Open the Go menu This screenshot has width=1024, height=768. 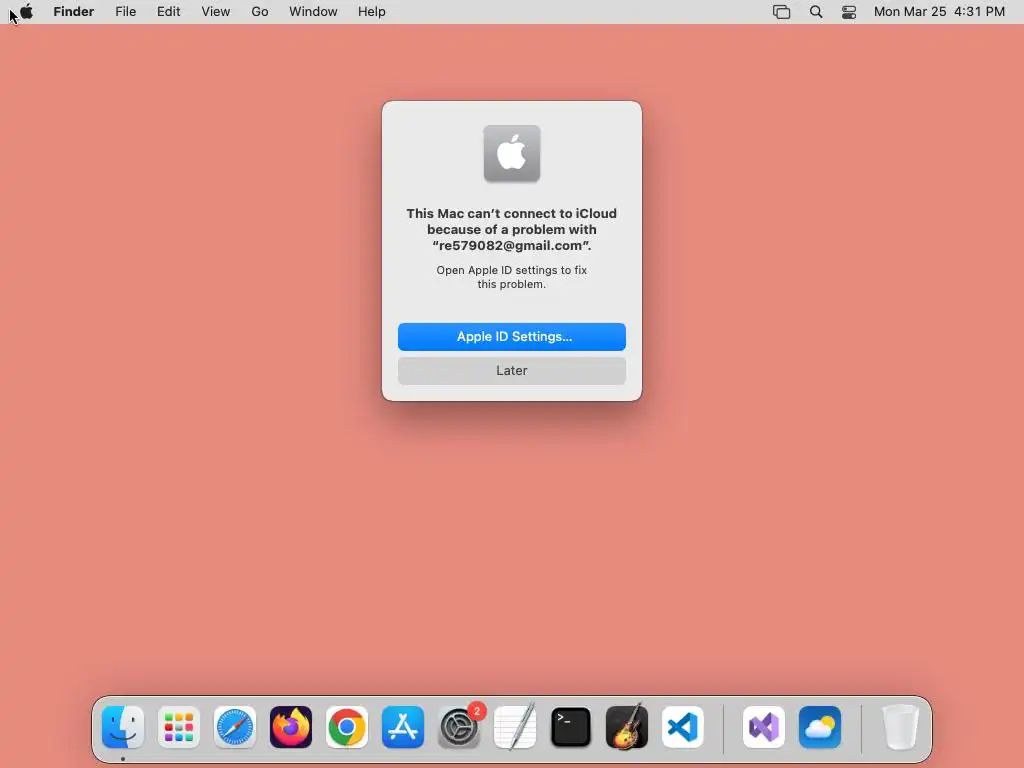click(260, 12)
